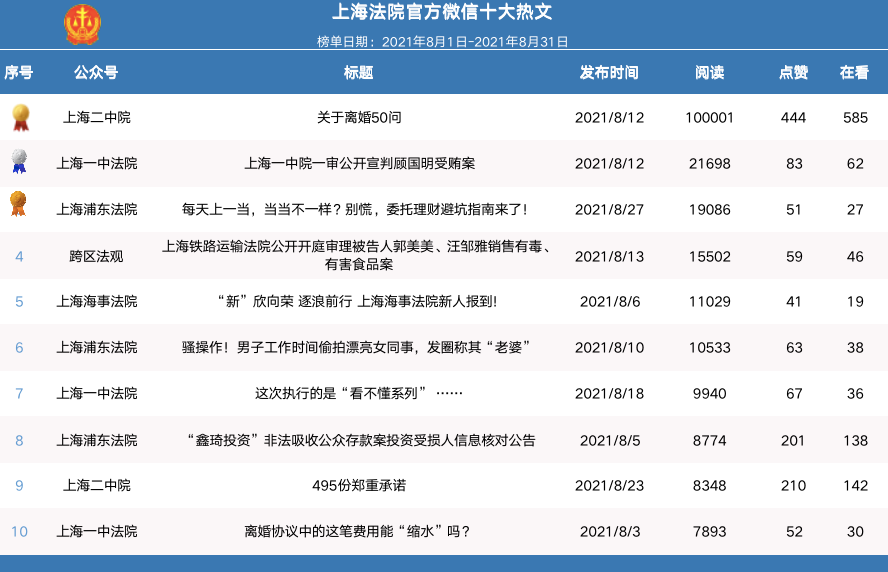The width and height of the screenshot is (888, 572).
Task: Open article 上海海事法院新人报到
Action: (358, 301)
